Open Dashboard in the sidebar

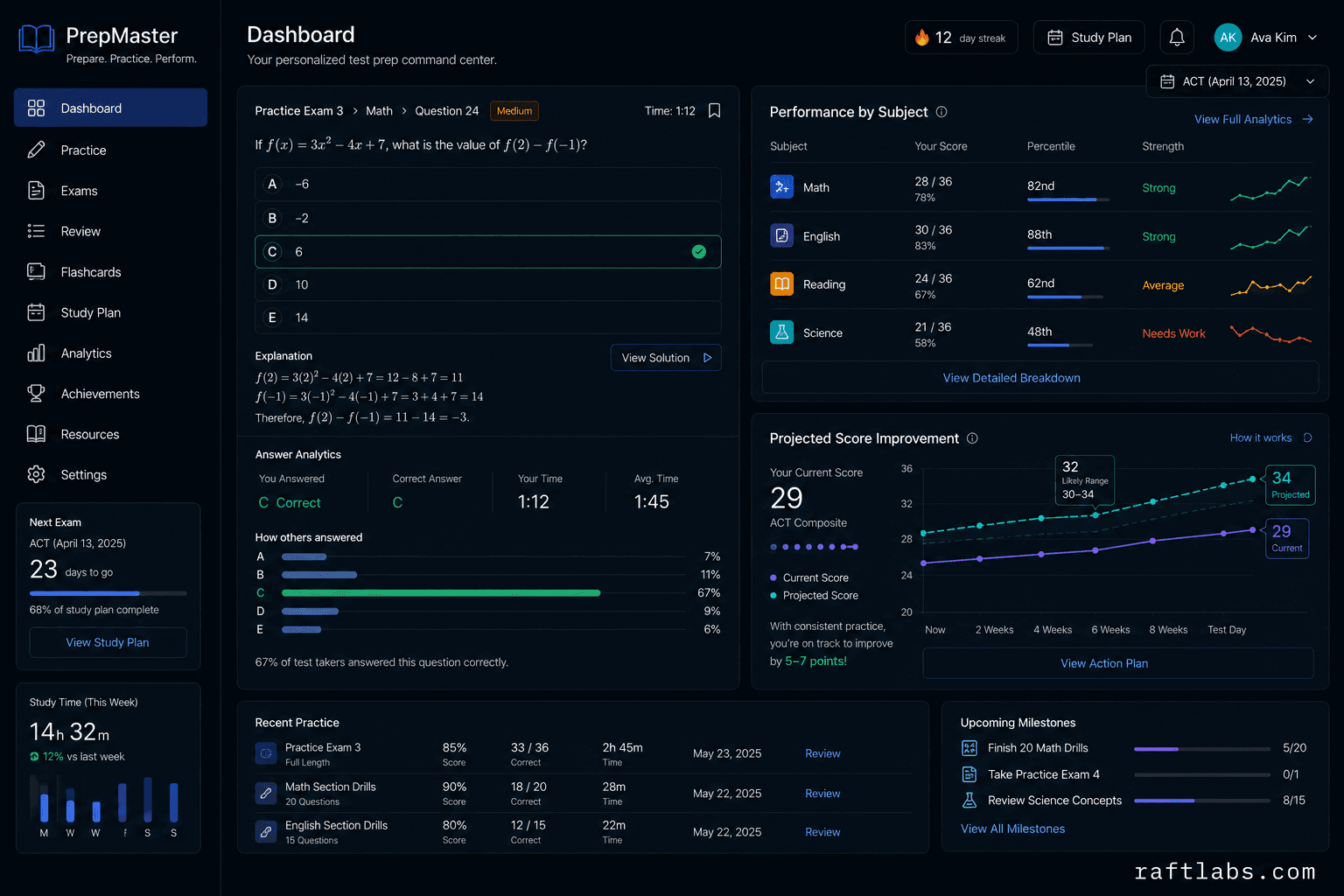click(110, 108)
